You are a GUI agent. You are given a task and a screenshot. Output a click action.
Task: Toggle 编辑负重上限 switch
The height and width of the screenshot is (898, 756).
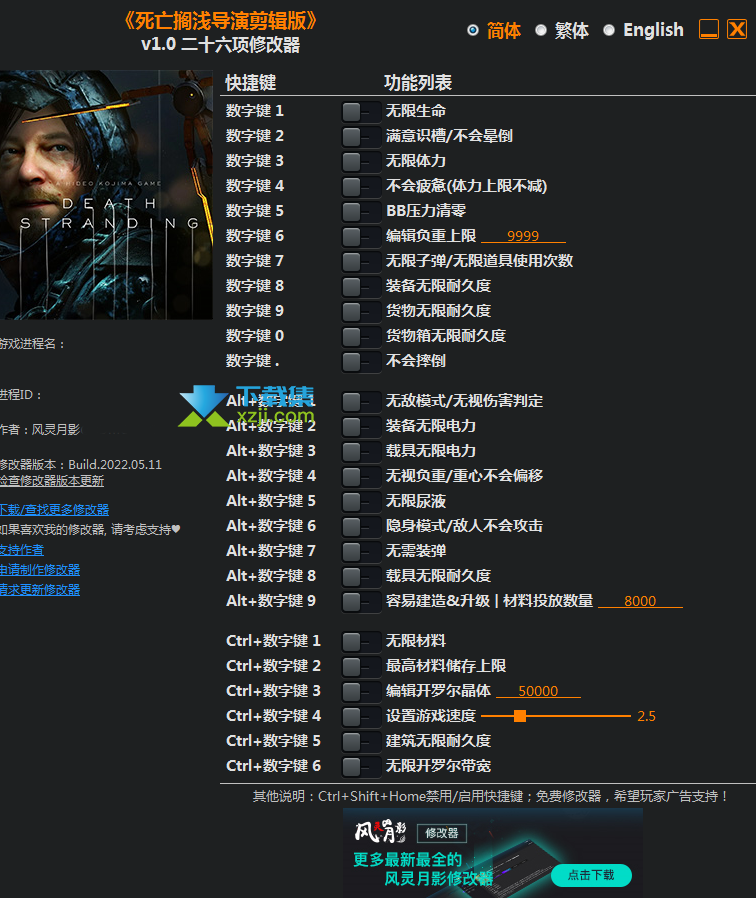361,237
